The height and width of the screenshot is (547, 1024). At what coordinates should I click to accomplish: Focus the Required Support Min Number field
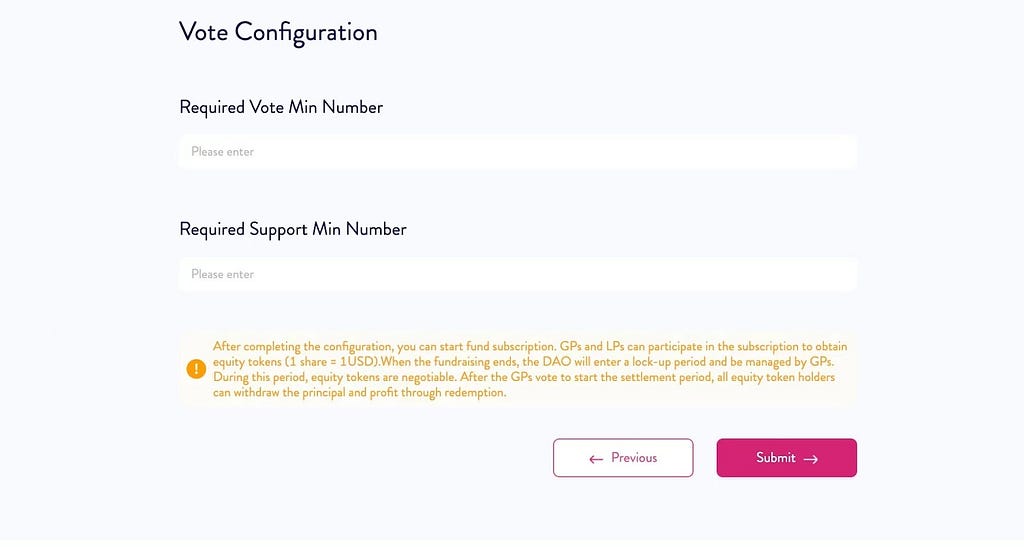click(517, 274)
